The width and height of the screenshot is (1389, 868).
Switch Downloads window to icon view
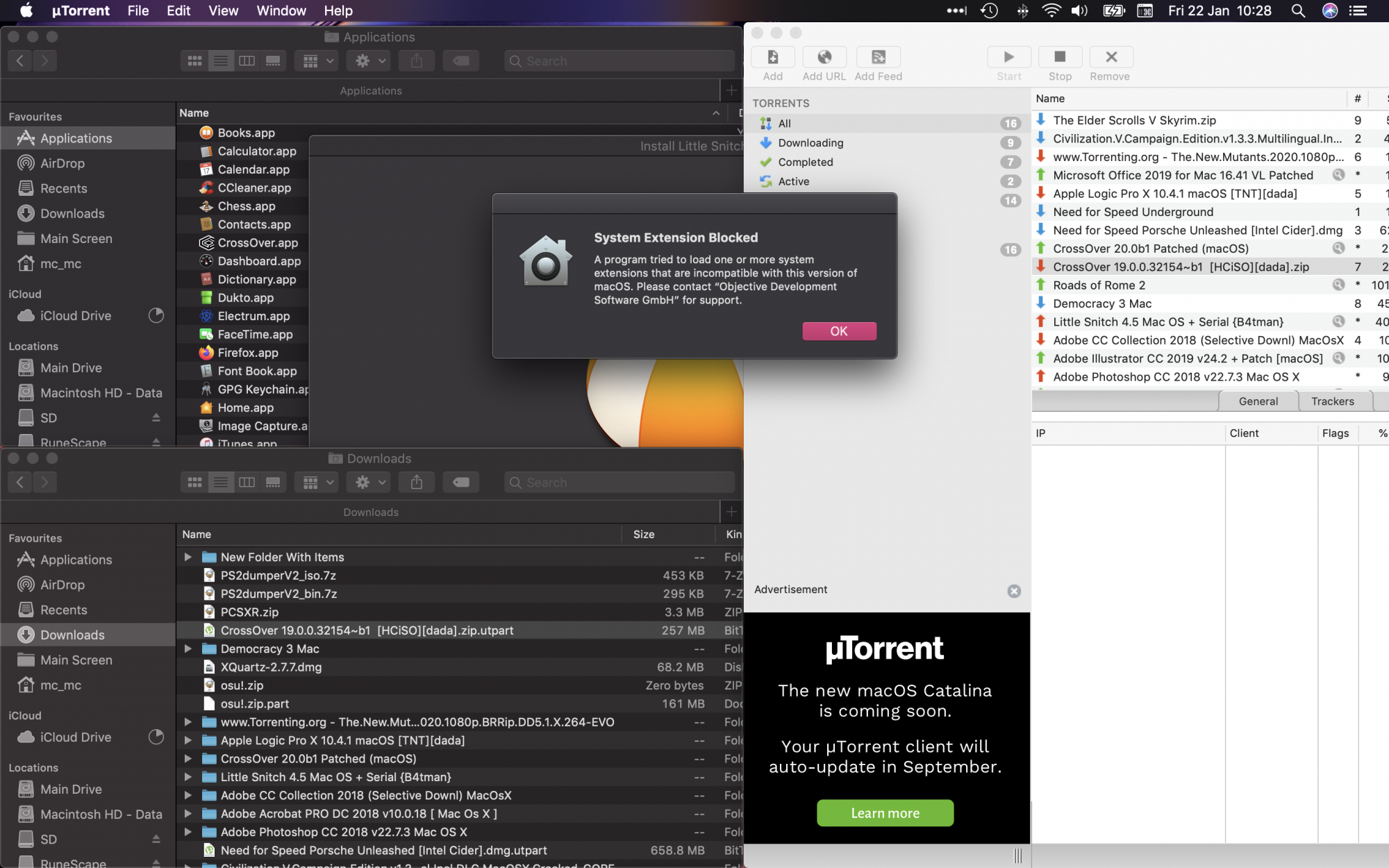coord(194,482)
